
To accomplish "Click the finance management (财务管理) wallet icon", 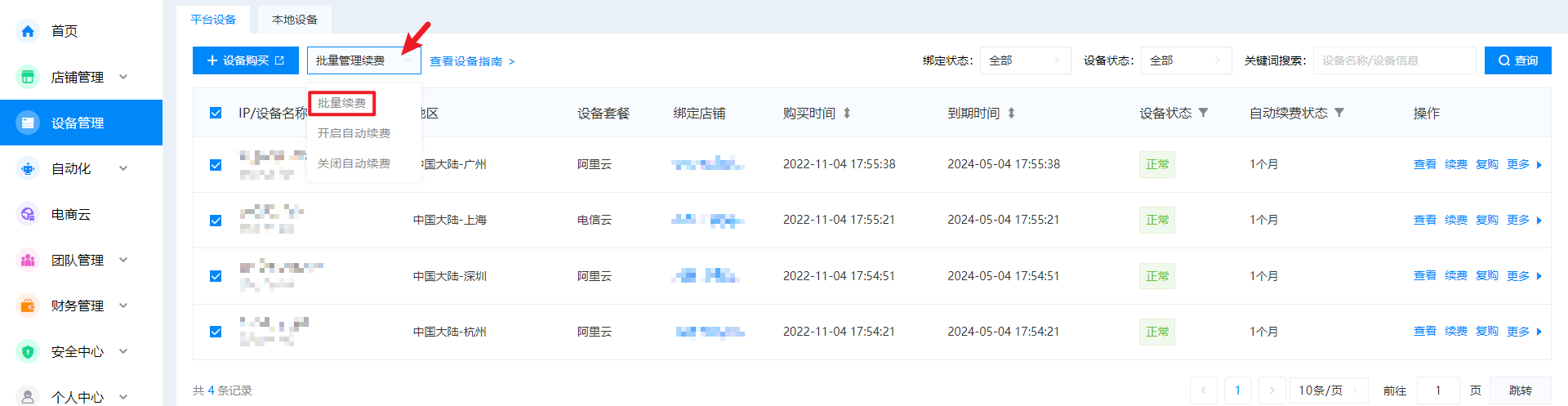I will coord(28,306).
